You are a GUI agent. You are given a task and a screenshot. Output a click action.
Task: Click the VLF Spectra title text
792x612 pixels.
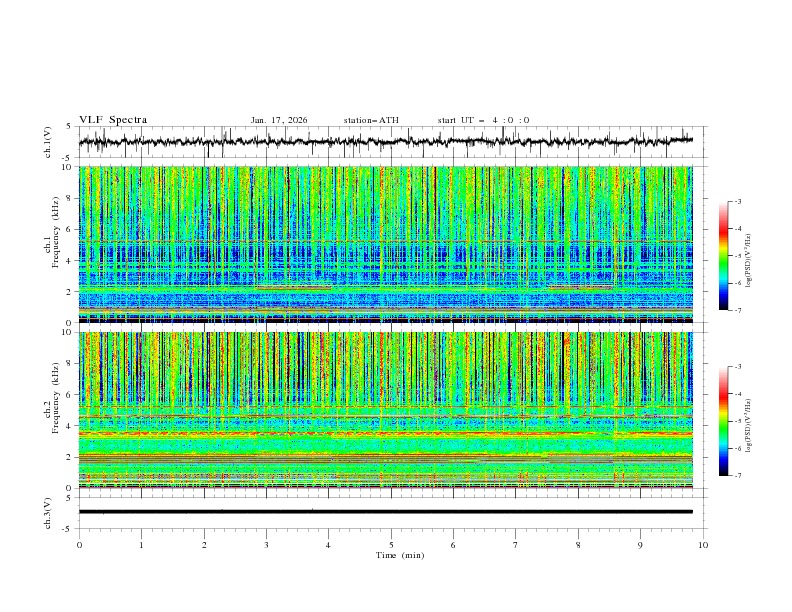(x=113, y=120)
